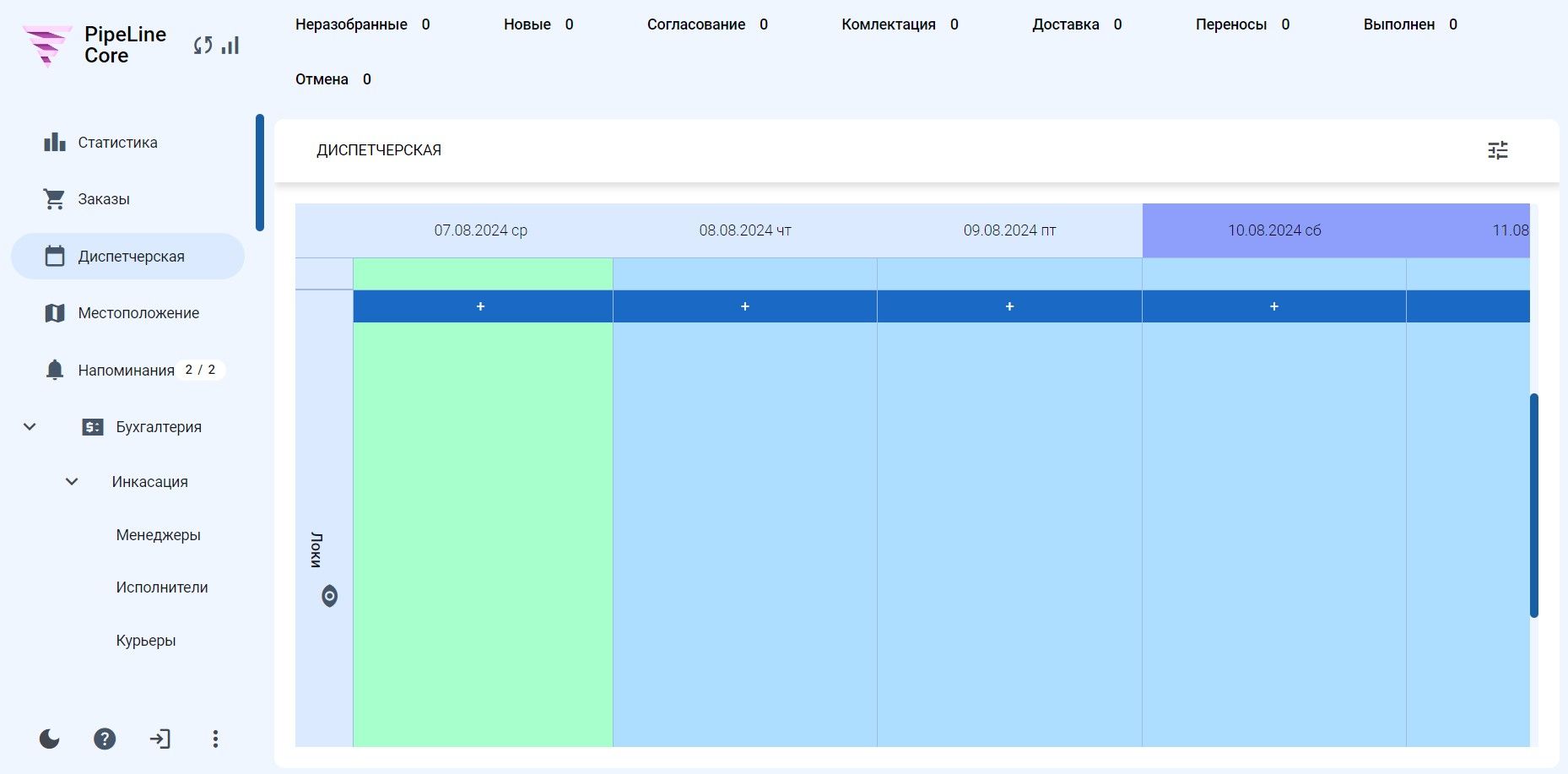Filter by Неразобранные status counter
Viewport: 1568px width, 774px height.
pyautogui.click(x=363, y=24)
